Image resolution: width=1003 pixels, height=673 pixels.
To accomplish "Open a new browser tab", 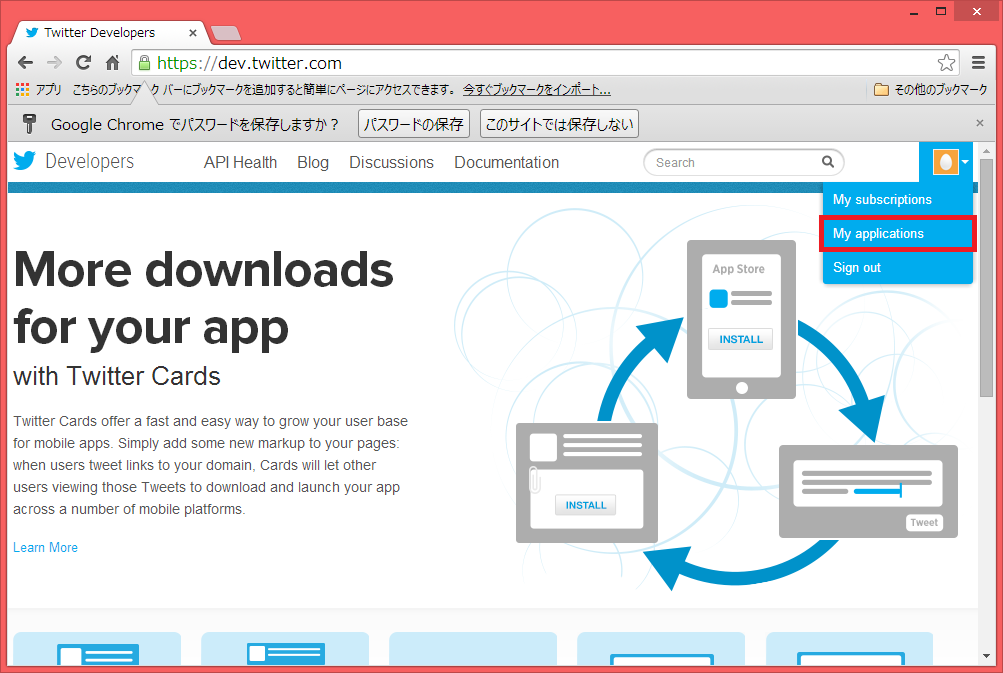I will click(x=225, y=33).
